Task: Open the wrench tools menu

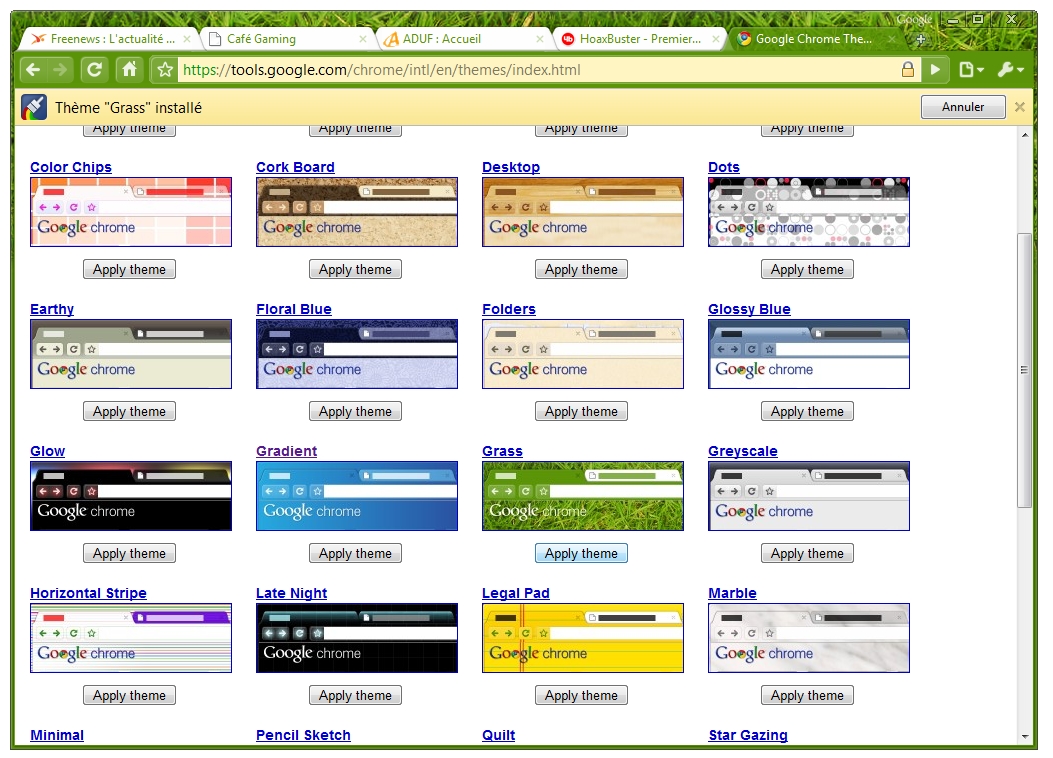Action: coord(1009,70)
